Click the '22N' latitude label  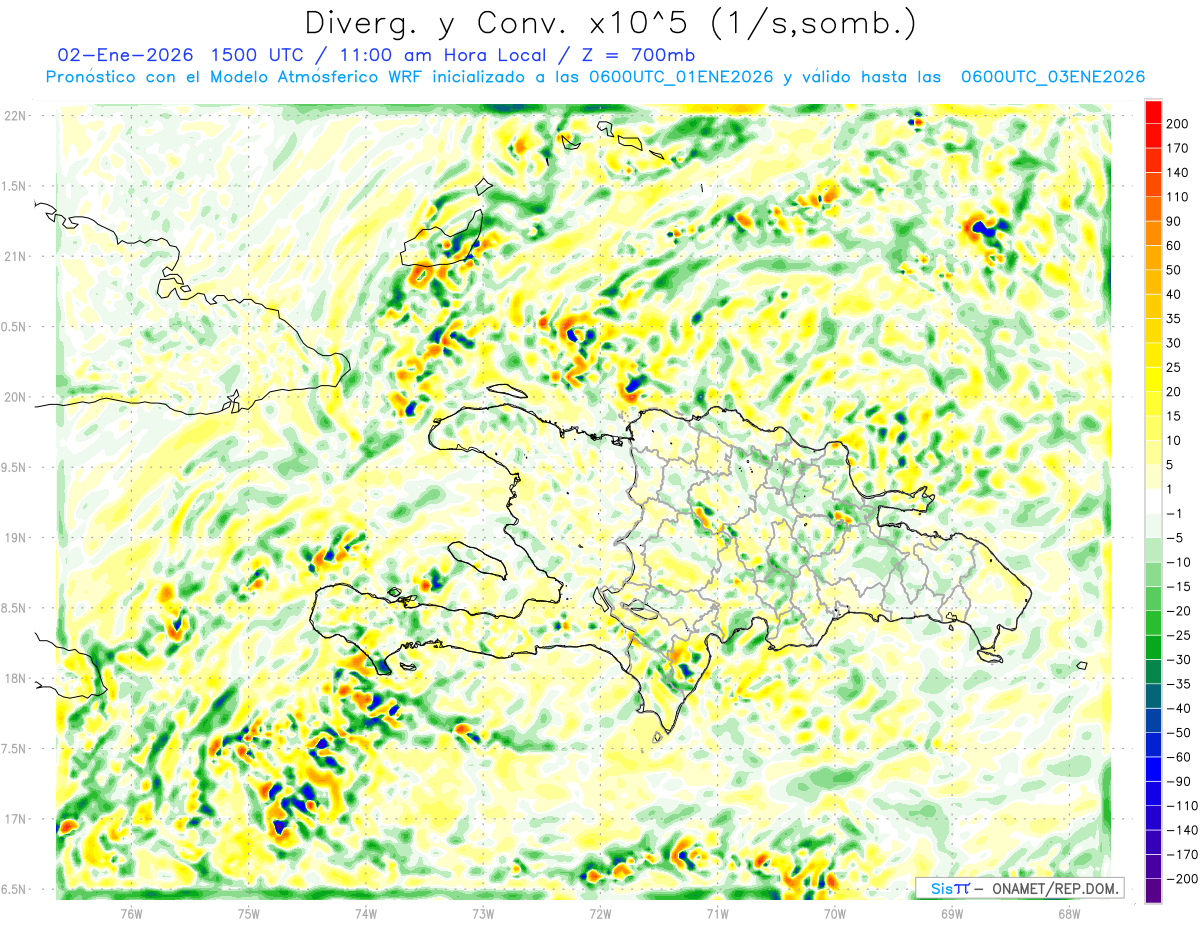point(15,115)
